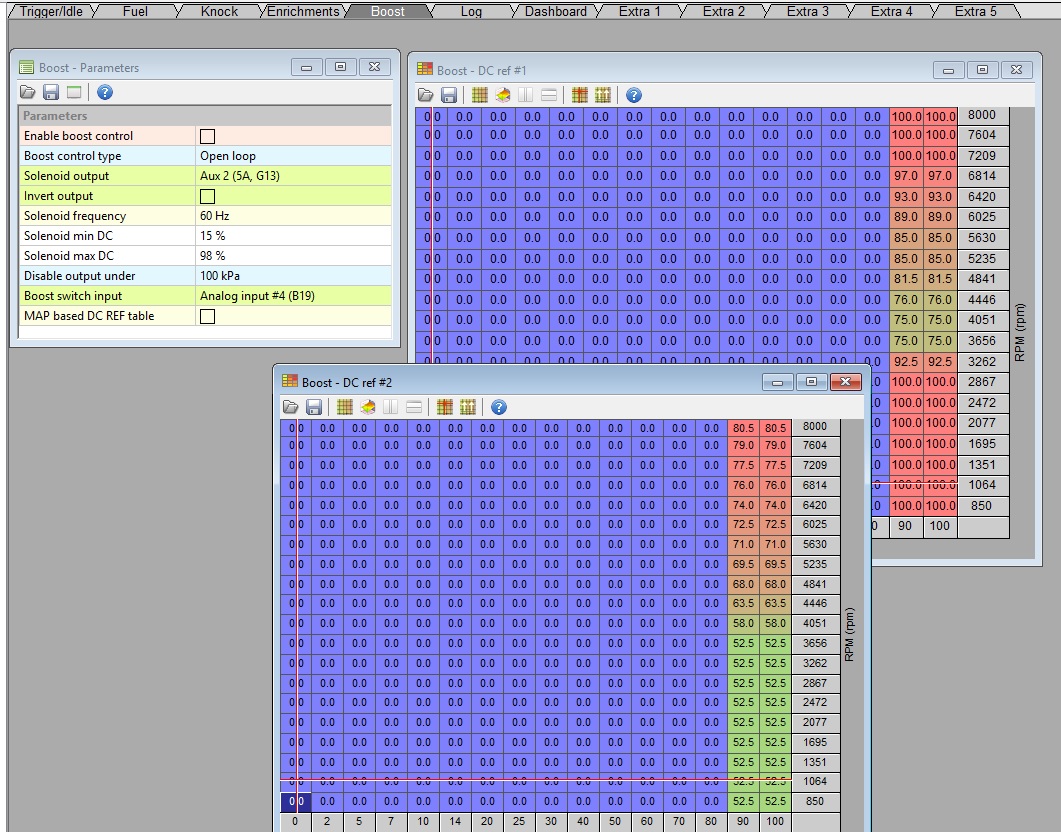Open the Boost control type dropdown showing Open loop
This screenshot has height=832, width=1061.
[293, 156]
